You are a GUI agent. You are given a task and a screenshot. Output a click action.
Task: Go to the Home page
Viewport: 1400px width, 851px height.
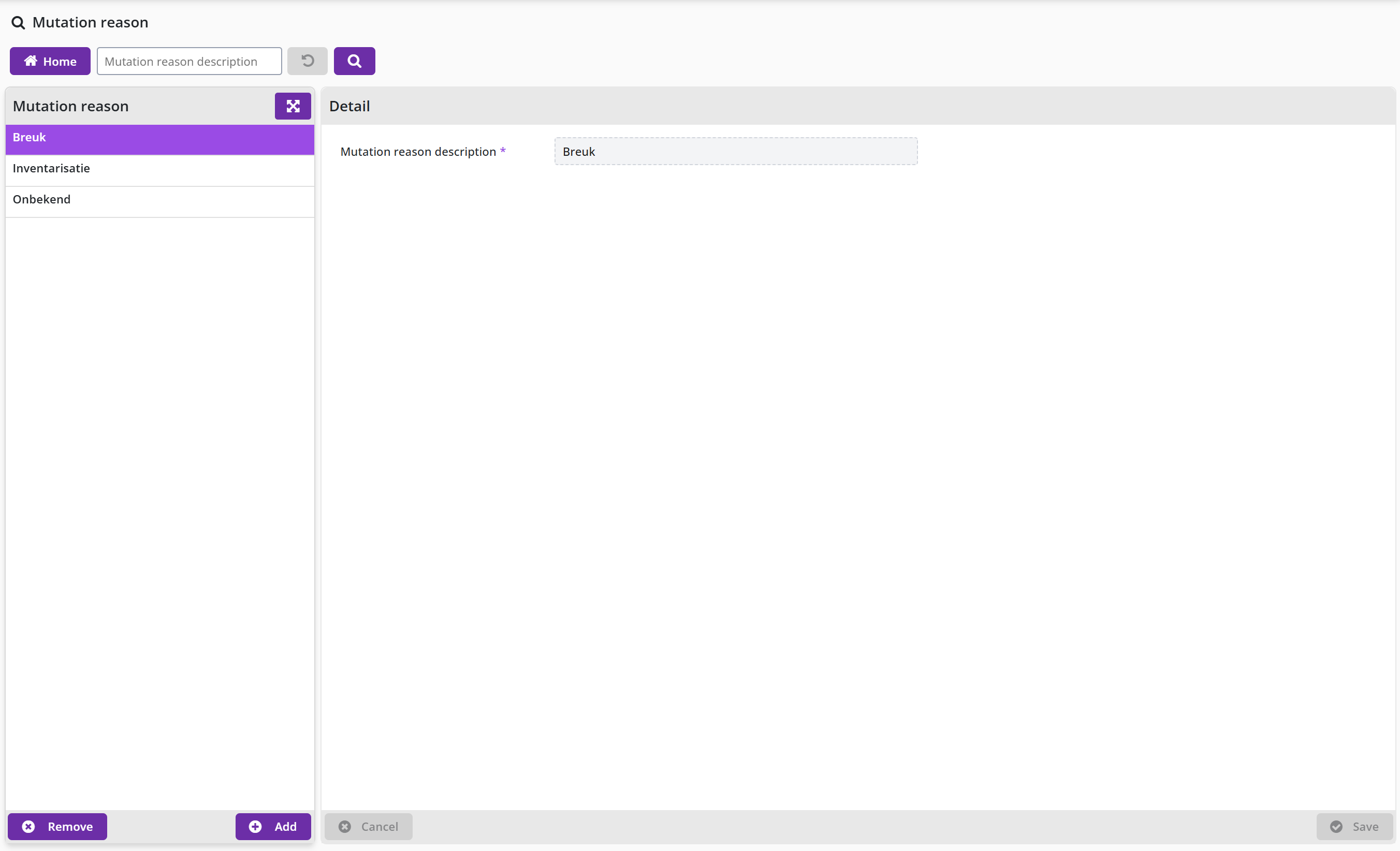(50, 61)
